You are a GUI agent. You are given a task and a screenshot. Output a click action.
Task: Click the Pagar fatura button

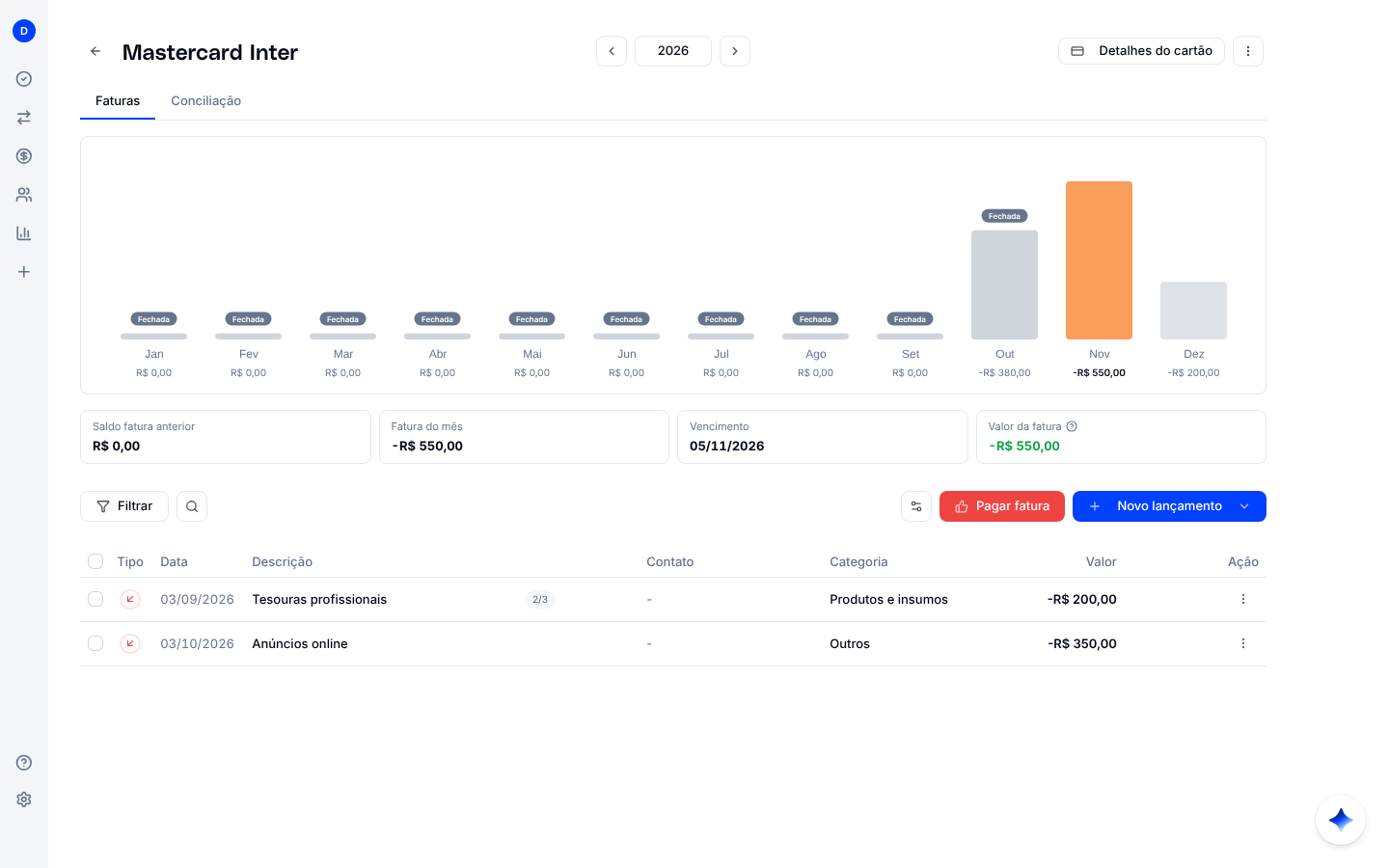[x=1002, y=506]
